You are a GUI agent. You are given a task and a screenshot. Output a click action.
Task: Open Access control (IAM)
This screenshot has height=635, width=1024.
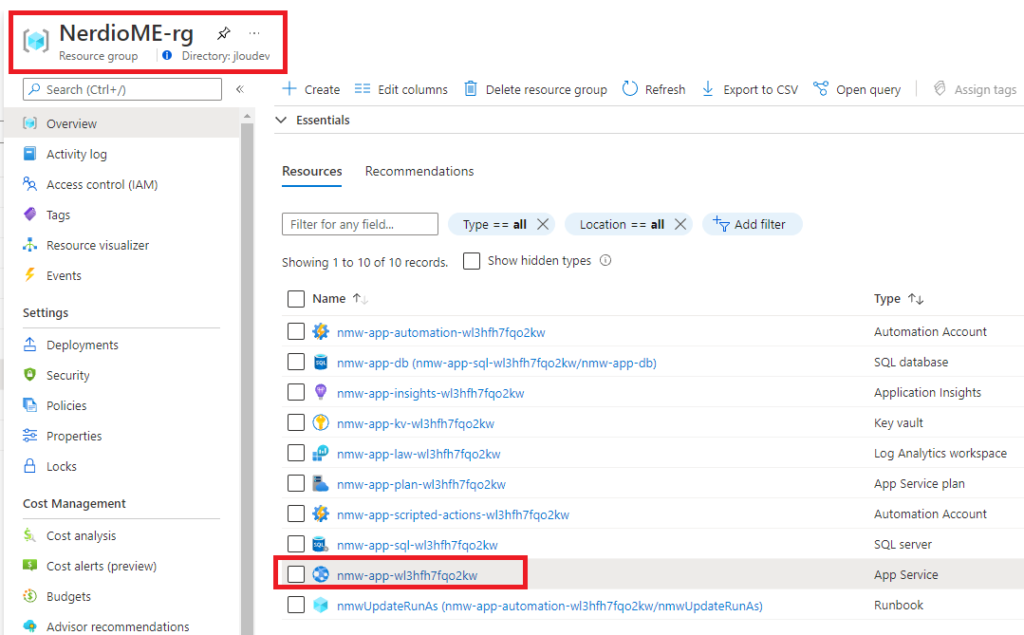[x=102, y=185]
